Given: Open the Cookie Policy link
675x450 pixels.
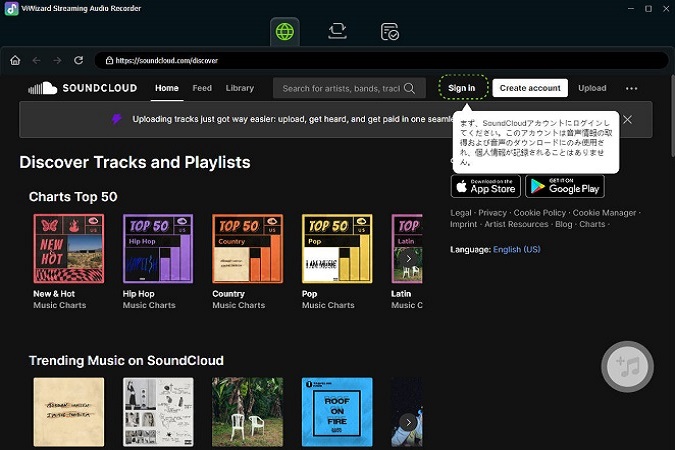Looking at the screenshot, I should (x=539, y=213).
